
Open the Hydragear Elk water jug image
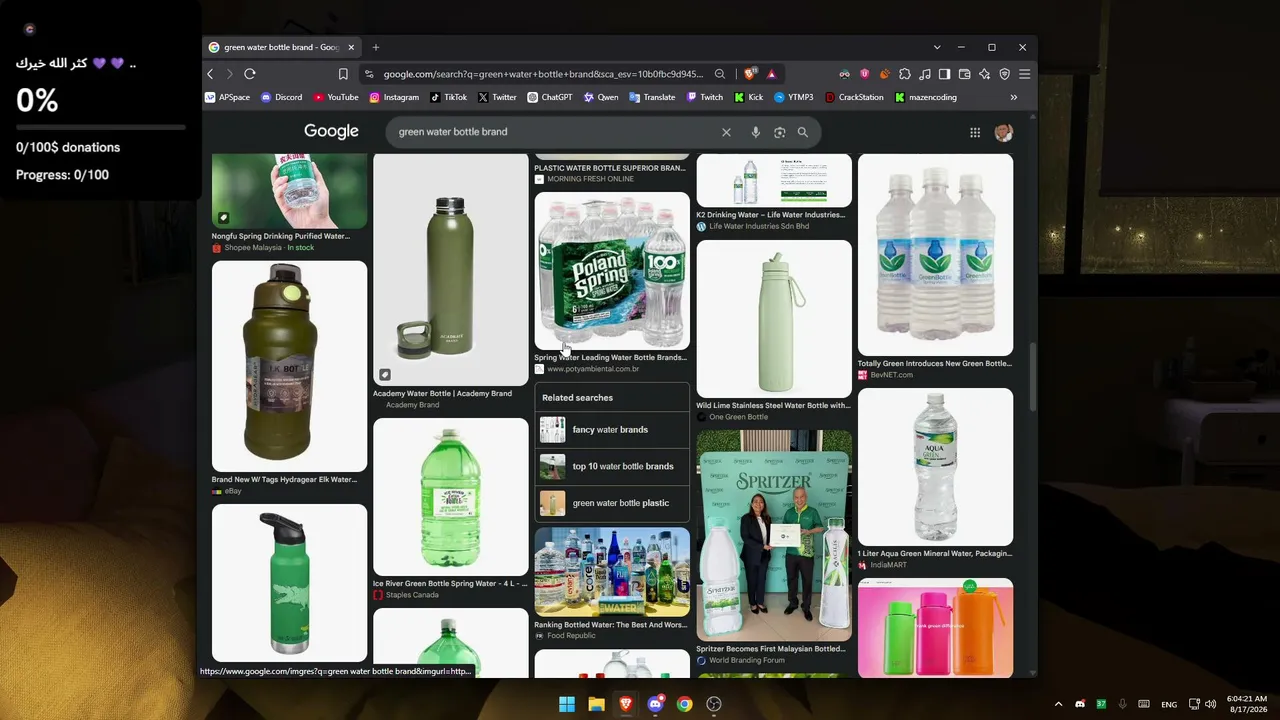coord(289,366)
